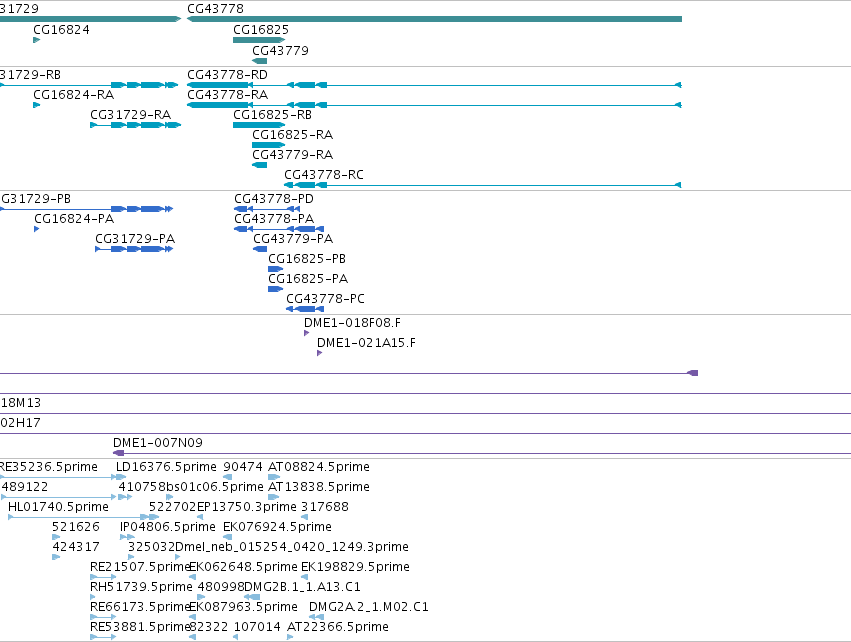Click the 107014 EST label
Viewport: 851px width, 642px height.
pos(257,627)
